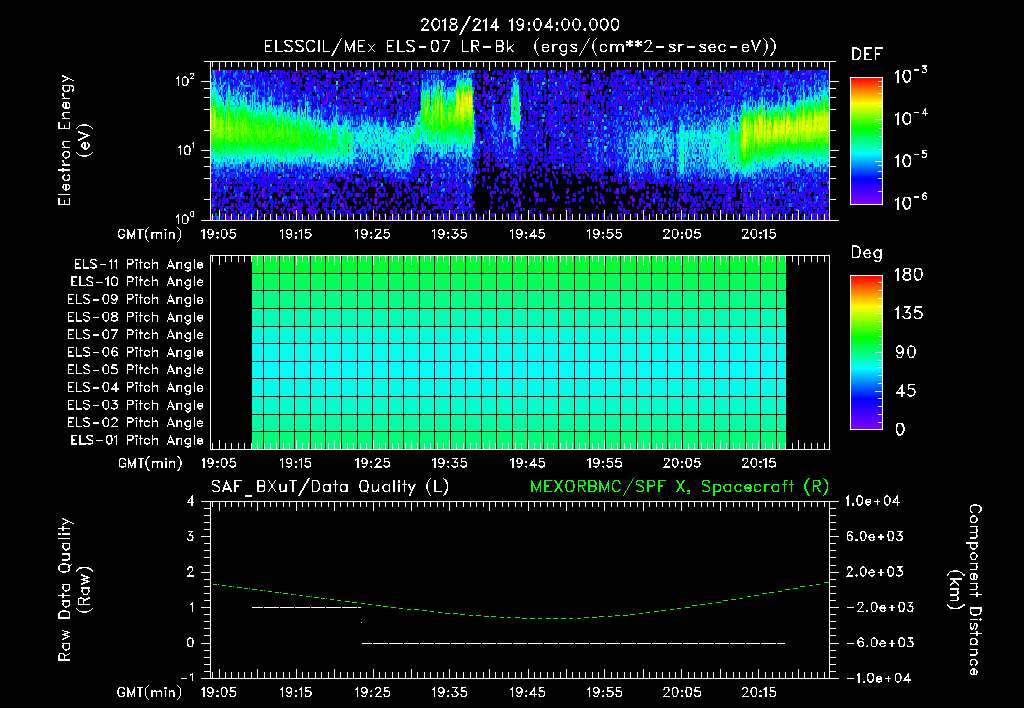Select the "ELSSCIL/MEx ELS-07 LR-Bk" plot title

pos(389,46)
